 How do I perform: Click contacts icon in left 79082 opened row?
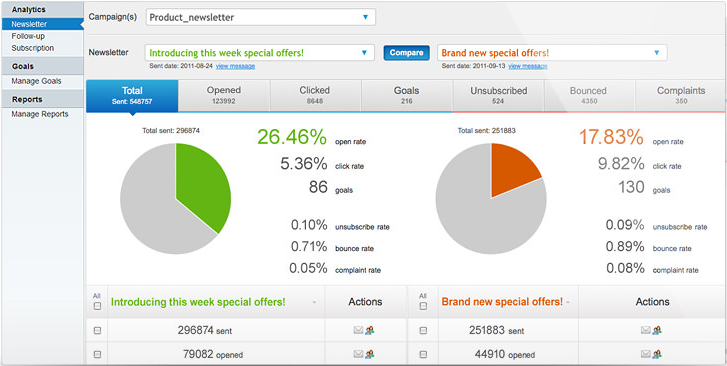click(x=370, y=354)
